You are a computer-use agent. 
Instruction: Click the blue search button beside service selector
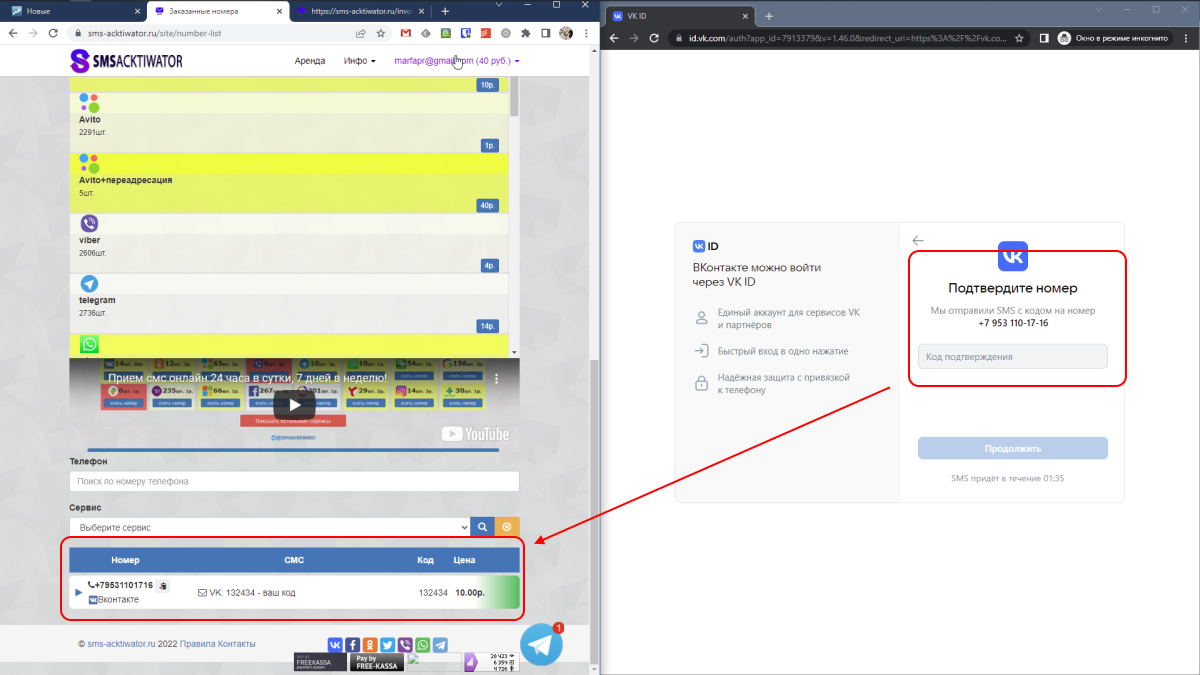tap(482, 526)
